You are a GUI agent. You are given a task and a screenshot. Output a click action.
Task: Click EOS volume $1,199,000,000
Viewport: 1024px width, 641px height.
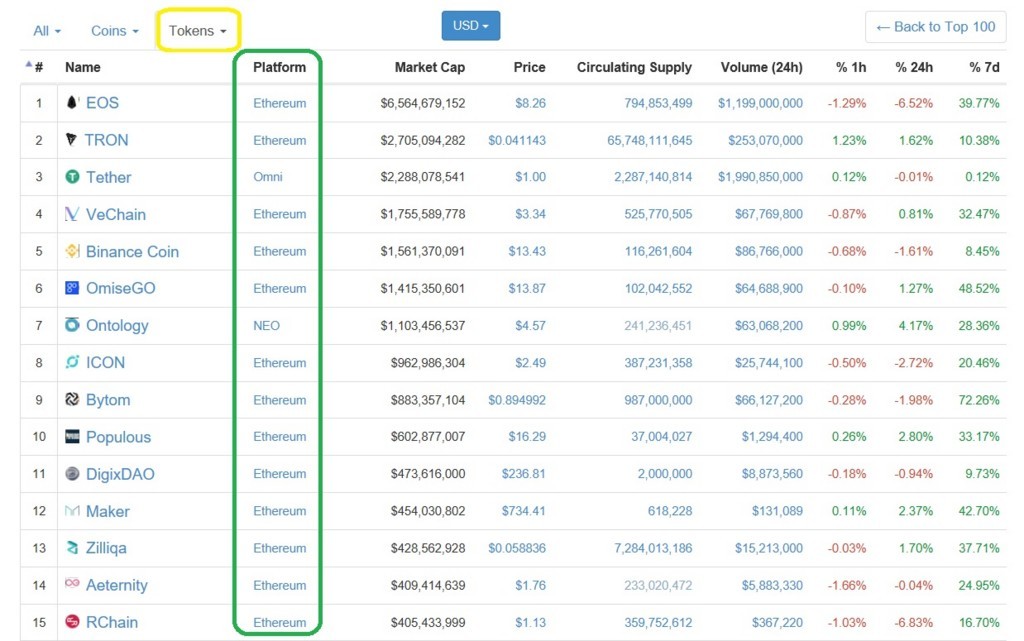(x=760, y=103)
